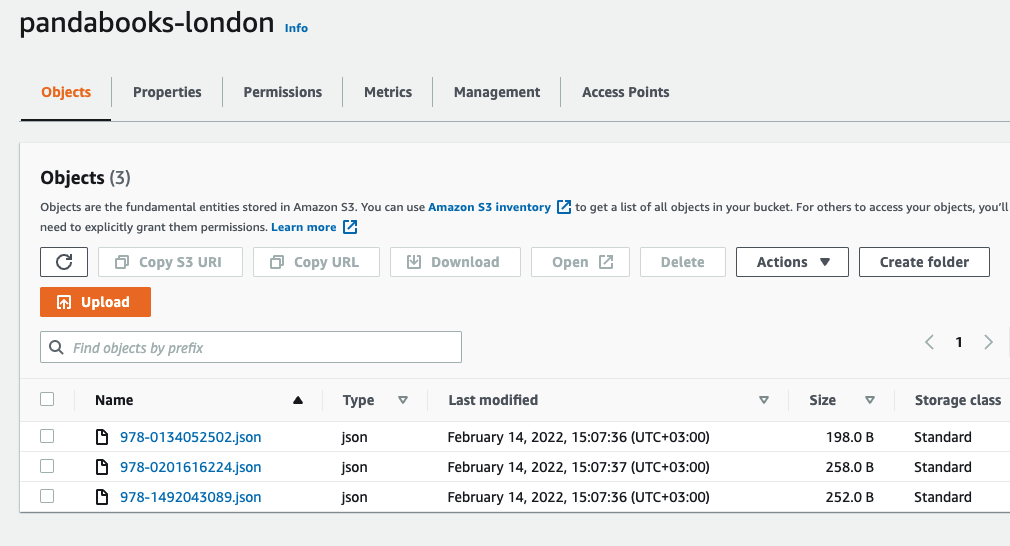
Task: Check the box for 978-1492043089.json
Action: click(x=47, y=496)
